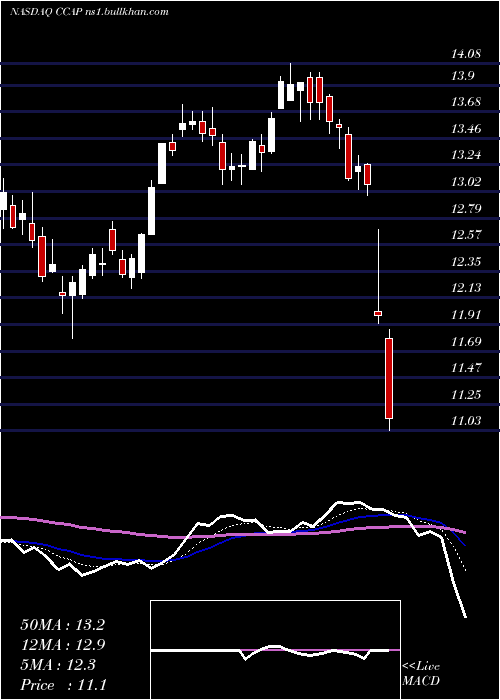Click the 13.9 price axis label
500x700 pixels.
[462, 76]
